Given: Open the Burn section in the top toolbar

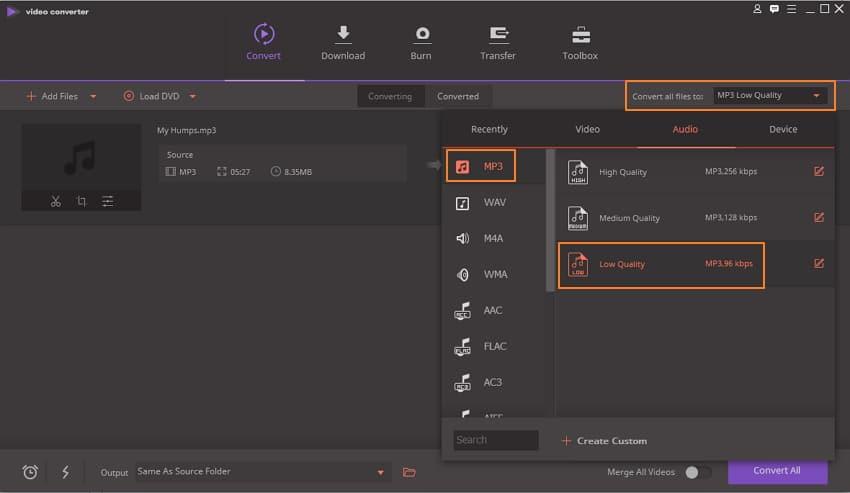Looking at the screenshot, I should click(x=421, y=42).
